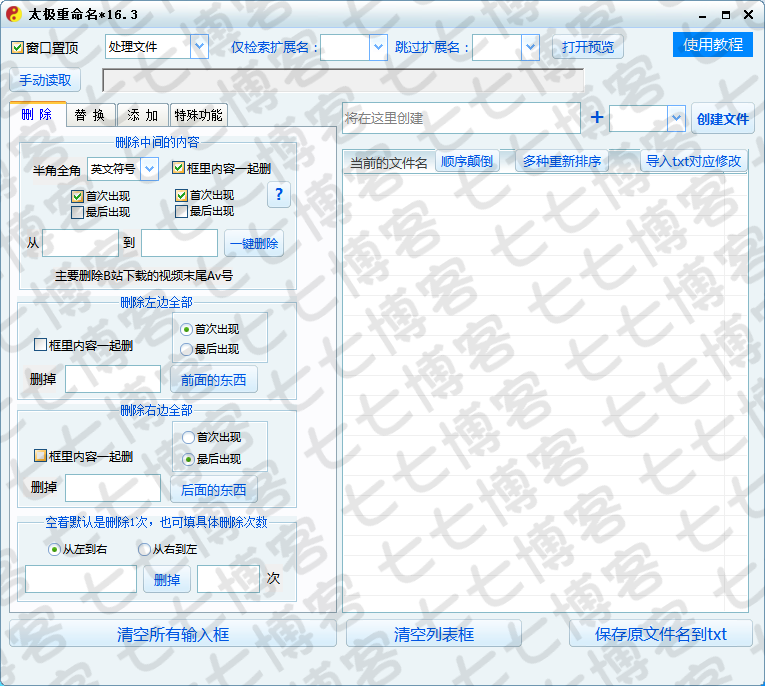
Task: Open the extension dropdown next to 创建文件
Action: pos(676,118)
